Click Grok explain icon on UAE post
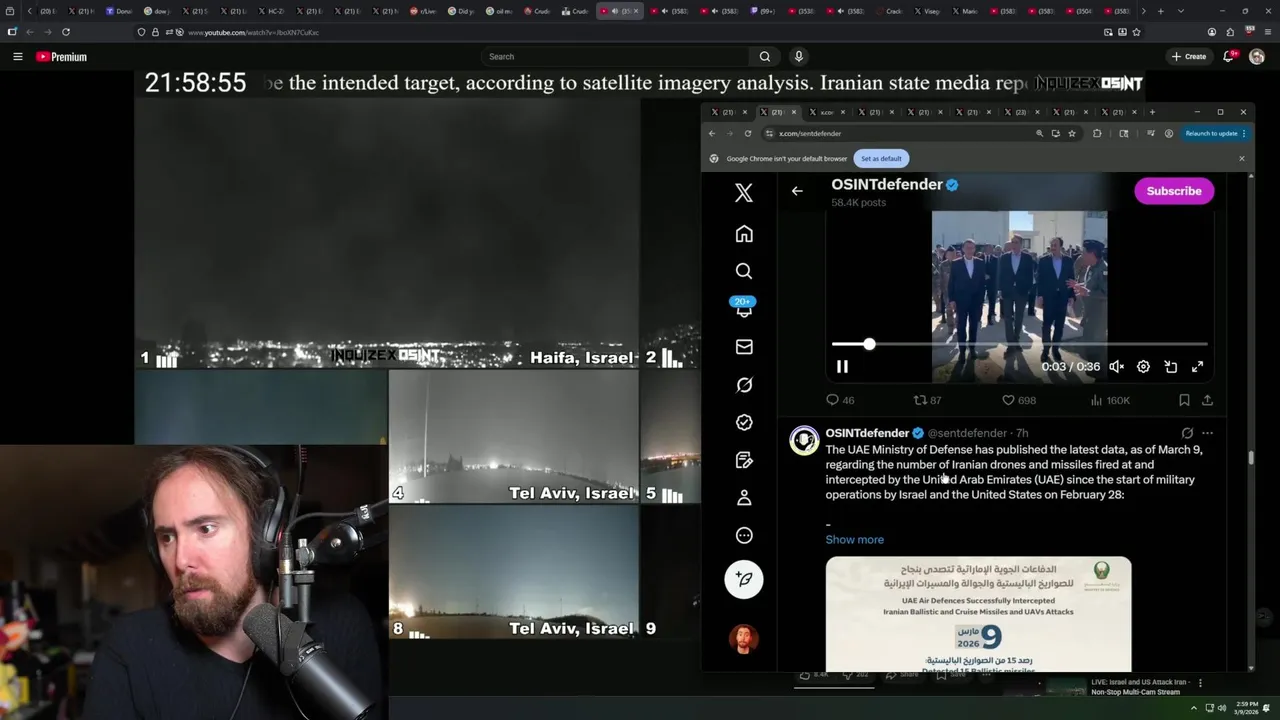 (x=1187, y=433)
